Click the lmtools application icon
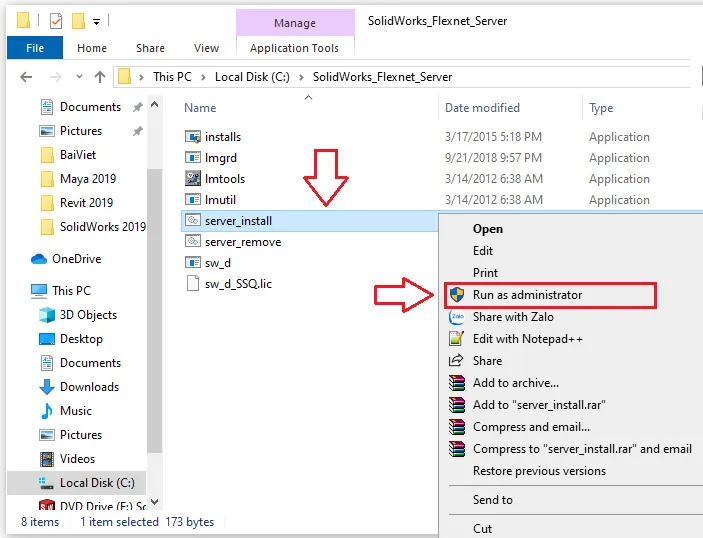Screen dimensions: 703x538 coord(193,178)
